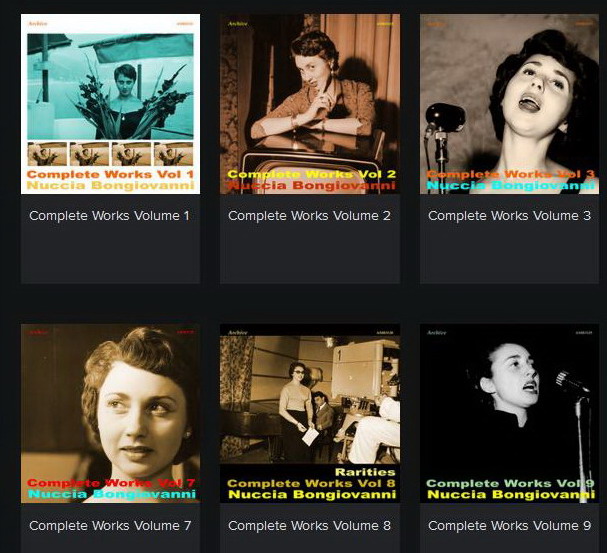Open the Complete Works Volume 1 album cover
Screen dimensions: 607x553
click(110, 90)
